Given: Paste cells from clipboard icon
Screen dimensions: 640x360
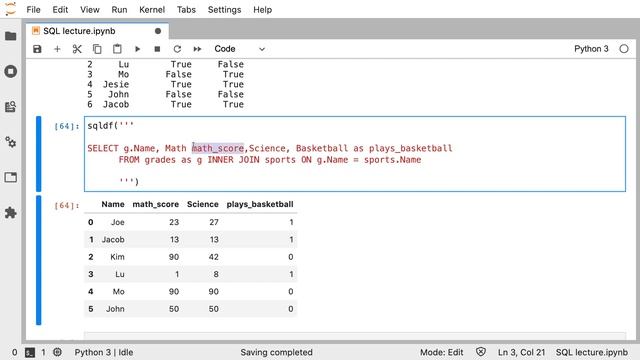Looking at the screenshot, I should coord(117,49).
